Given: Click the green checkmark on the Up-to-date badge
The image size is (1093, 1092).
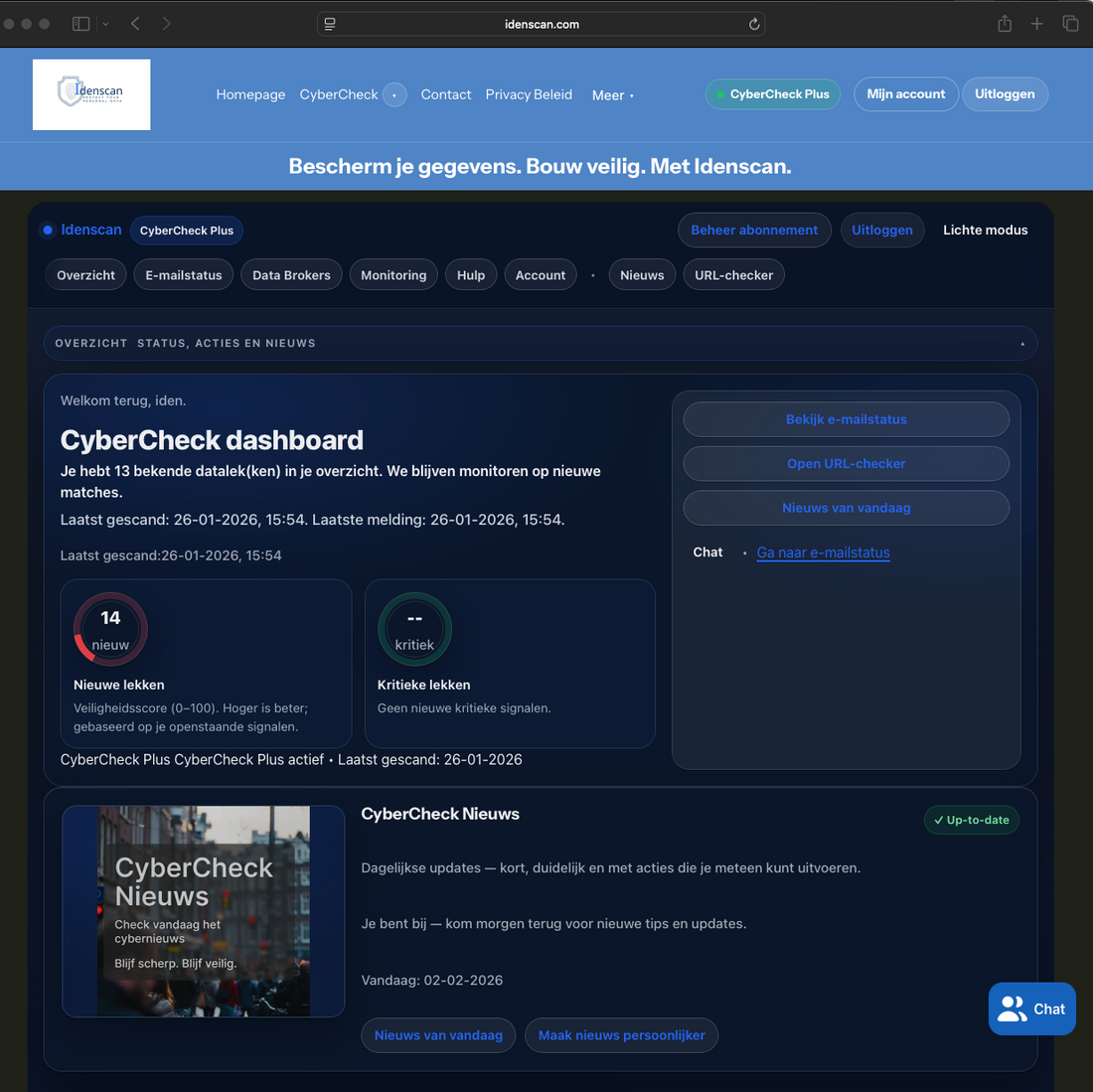Looking at the screenshot, I should (x=938, y=820).
